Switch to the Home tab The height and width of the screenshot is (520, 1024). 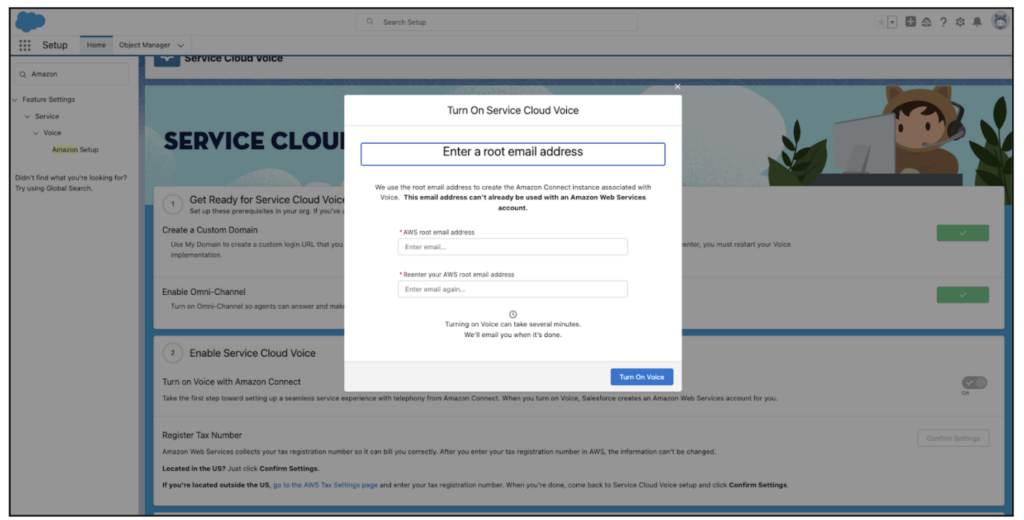tap(96, 45)
